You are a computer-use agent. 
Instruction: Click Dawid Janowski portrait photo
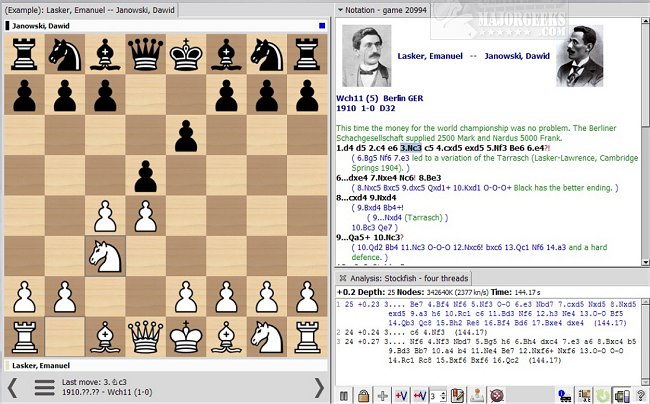(x=580, y=56)
